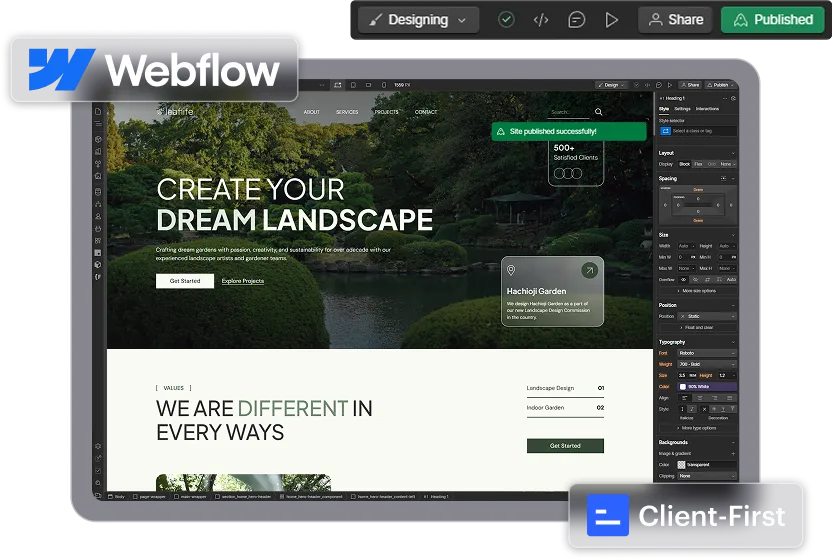Switch to the Interactions tab
Screen dimensions: 833x560
707,109
